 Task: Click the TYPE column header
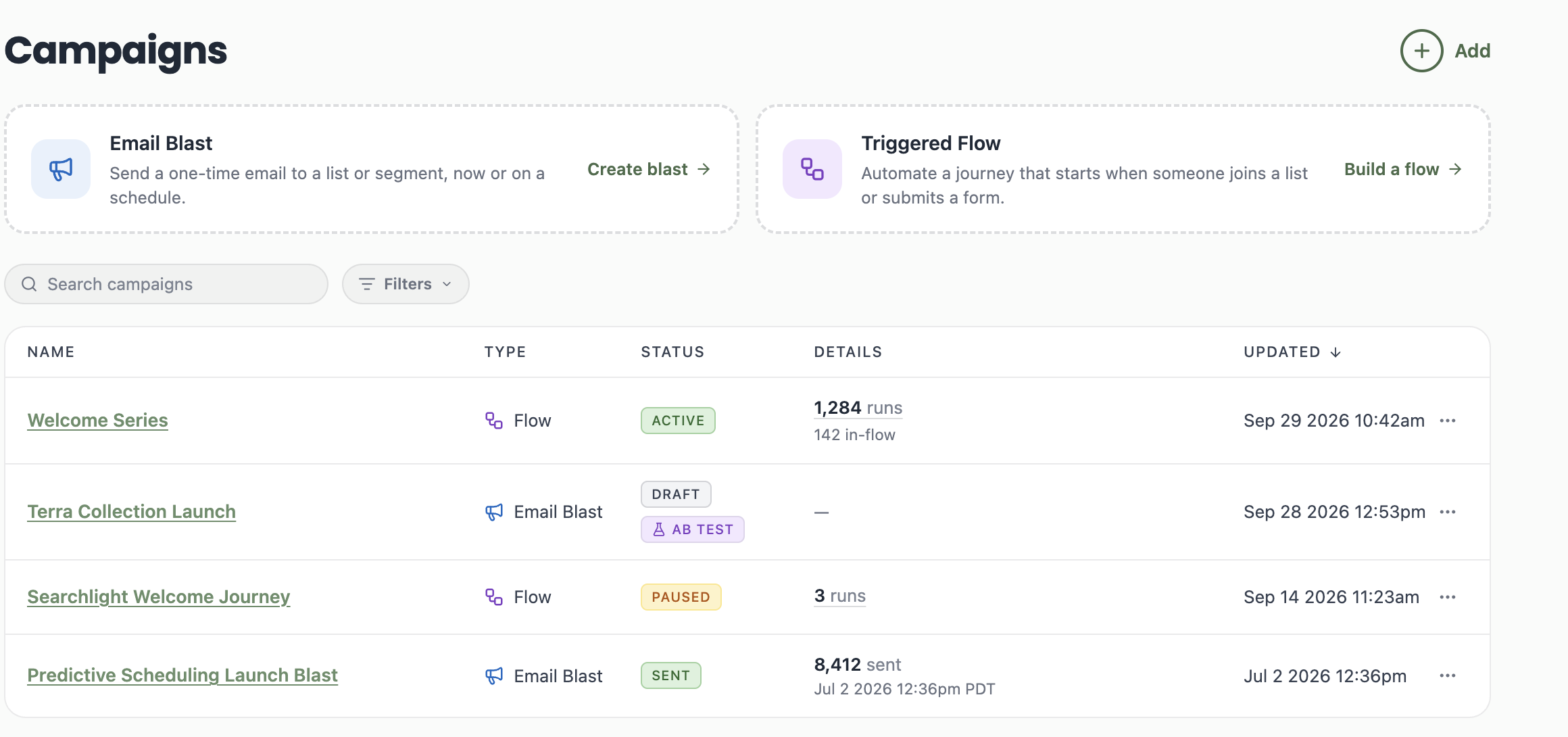click(x=505, y=352)
